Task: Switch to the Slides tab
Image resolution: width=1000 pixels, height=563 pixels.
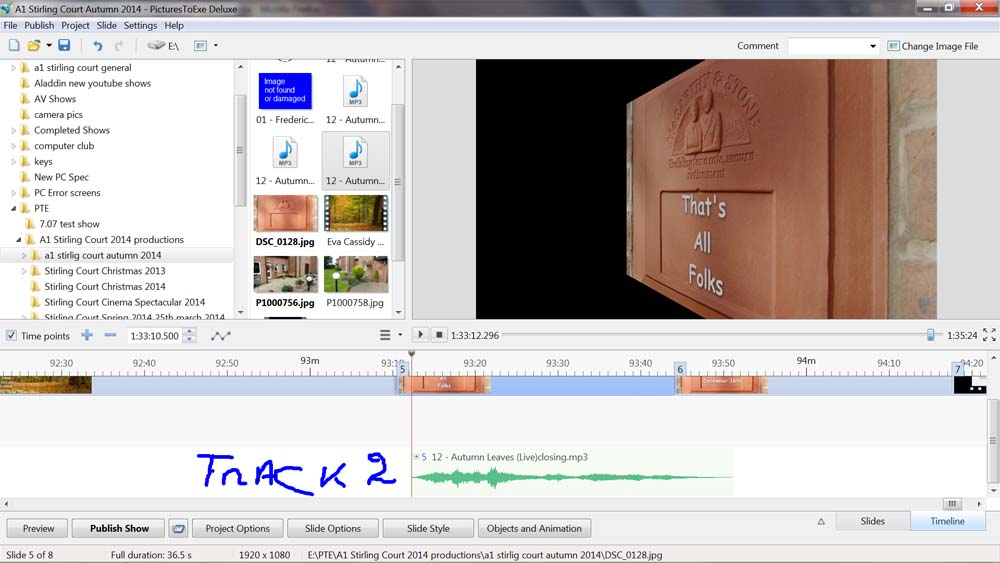Action: (x=872, y=521)
